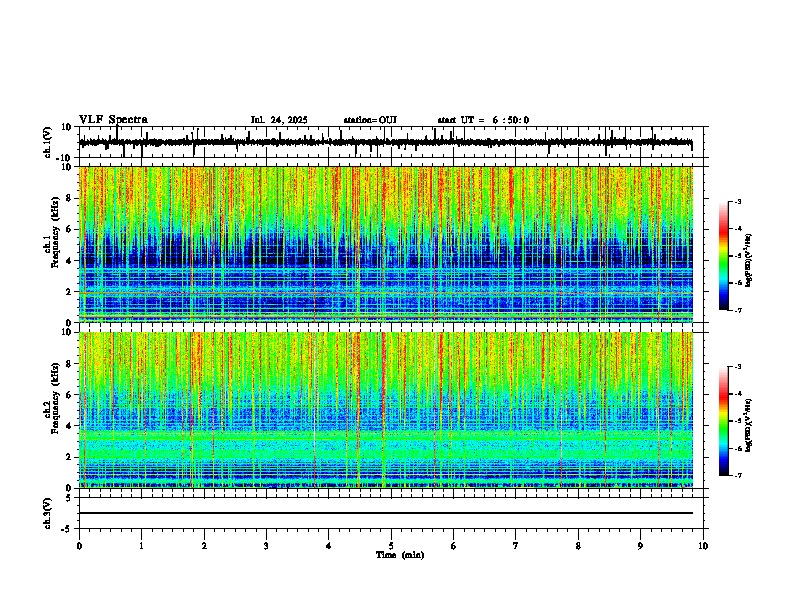Image resolution: width=792 pixels, height=612 pixels.
Task: Click the 'VLF Spectra' plot title
Action: coord(113,120)
